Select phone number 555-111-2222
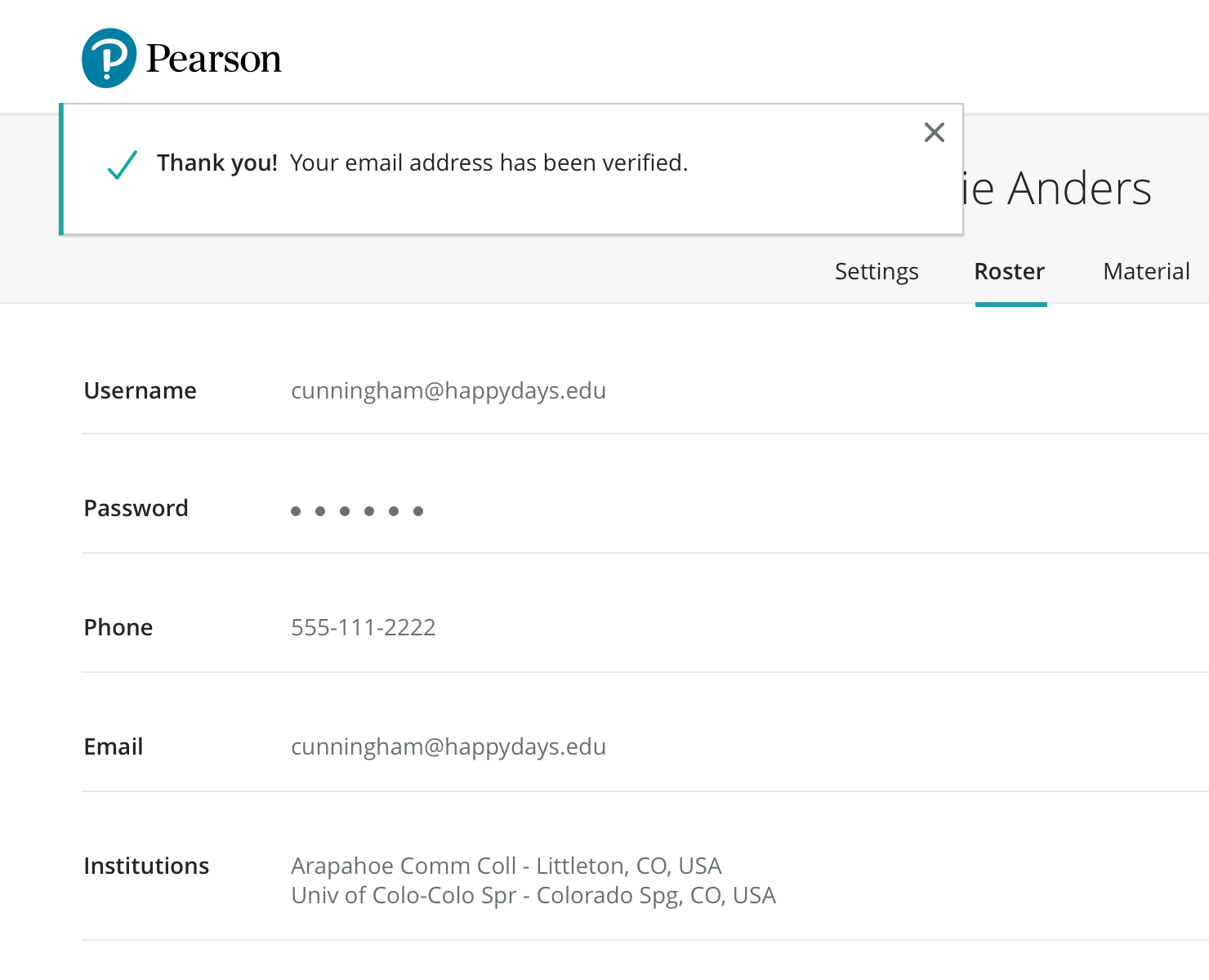1209x980 pixels. click(x=363, y=627)
